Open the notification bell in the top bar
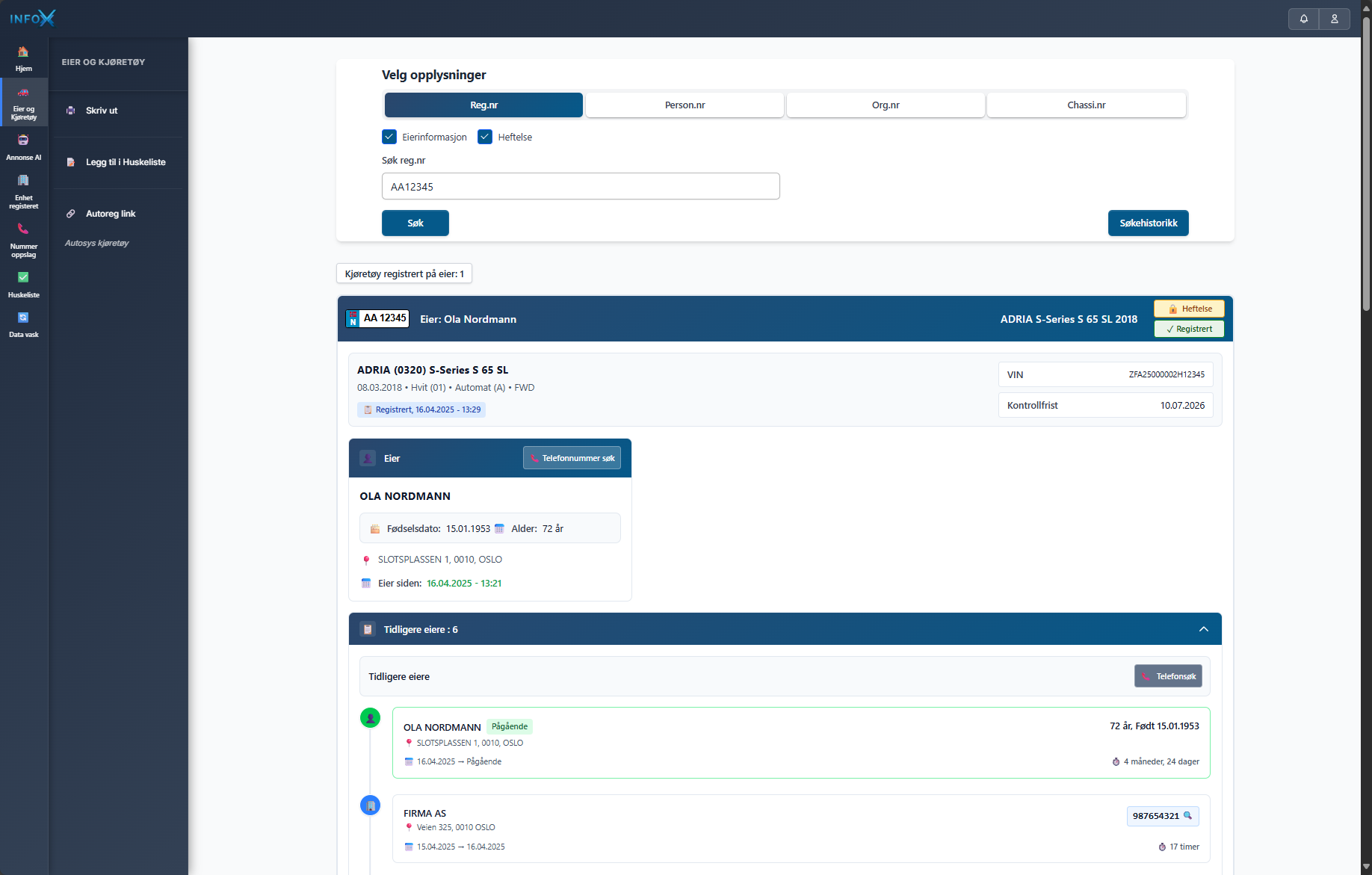 pos(1303,19)
